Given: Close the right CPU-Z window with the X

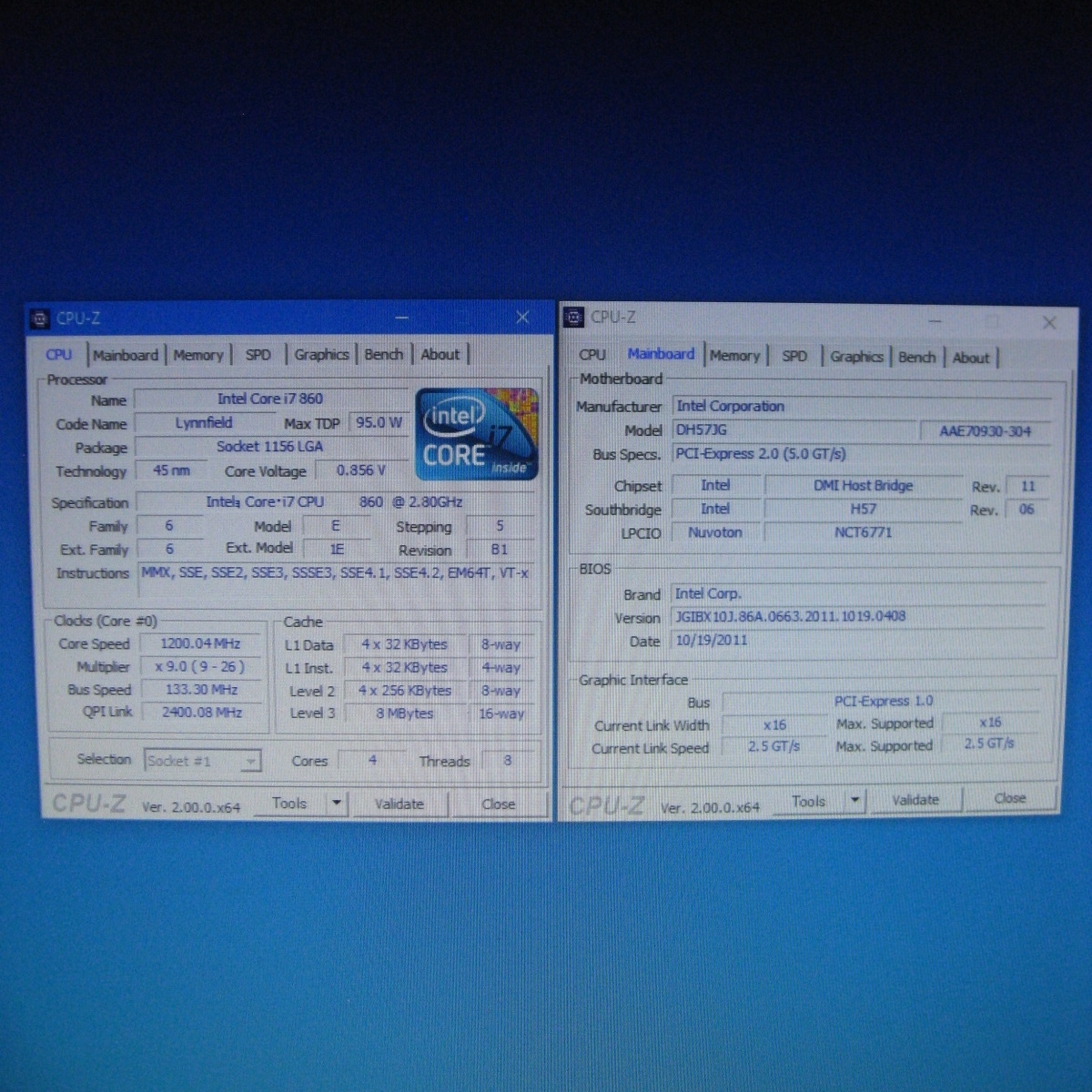Looking at the screenshot, I should [1048, 322].
